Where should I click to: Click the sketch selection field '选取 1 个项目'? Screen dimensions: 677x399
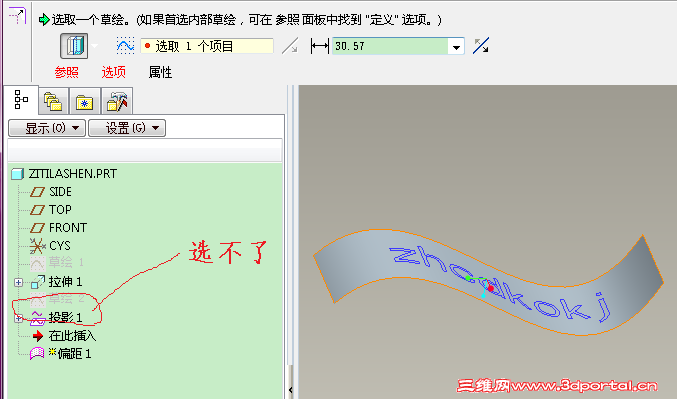(207, 46)
